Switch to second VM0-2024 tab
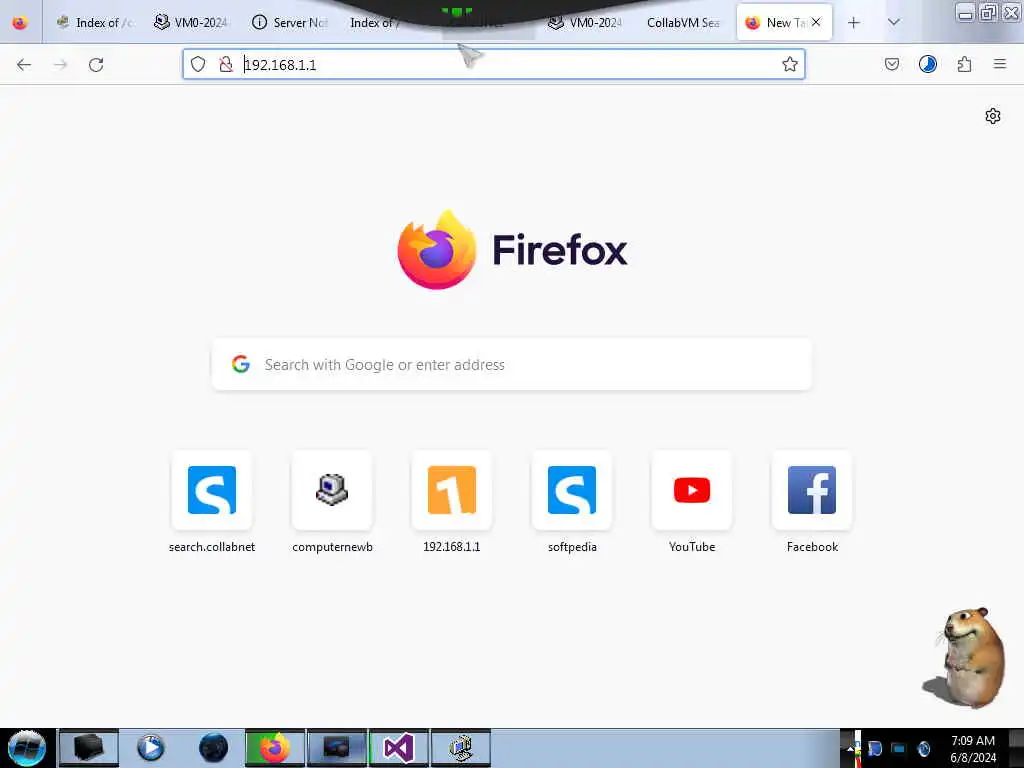Image resolution: width=1024 pixels, height=768 pixels. click(585, 22)
